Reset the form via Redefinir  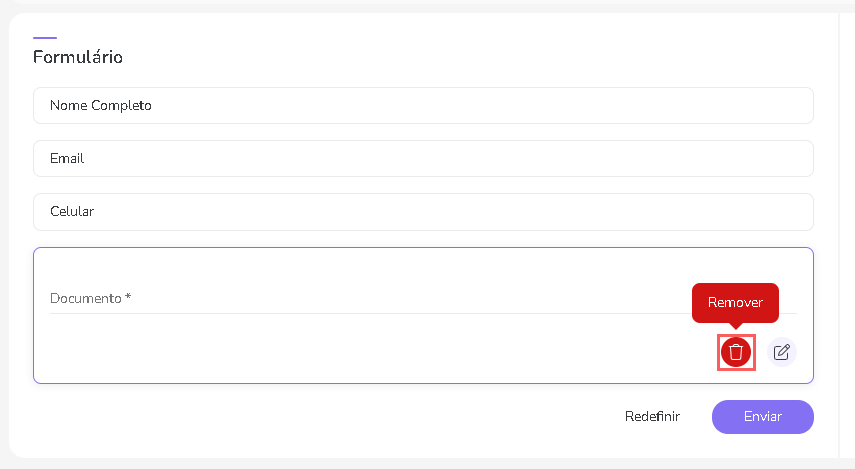pyautogui.click(x=652, y=416)
